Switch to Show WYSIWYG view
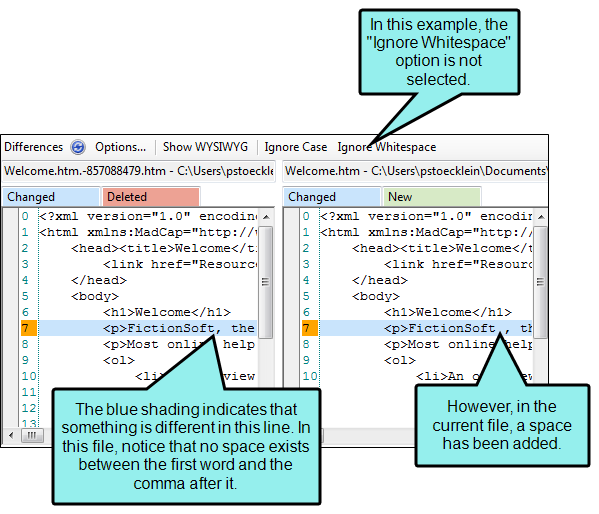The height and width of the screenshot is (514, 599). coord(206,147)
